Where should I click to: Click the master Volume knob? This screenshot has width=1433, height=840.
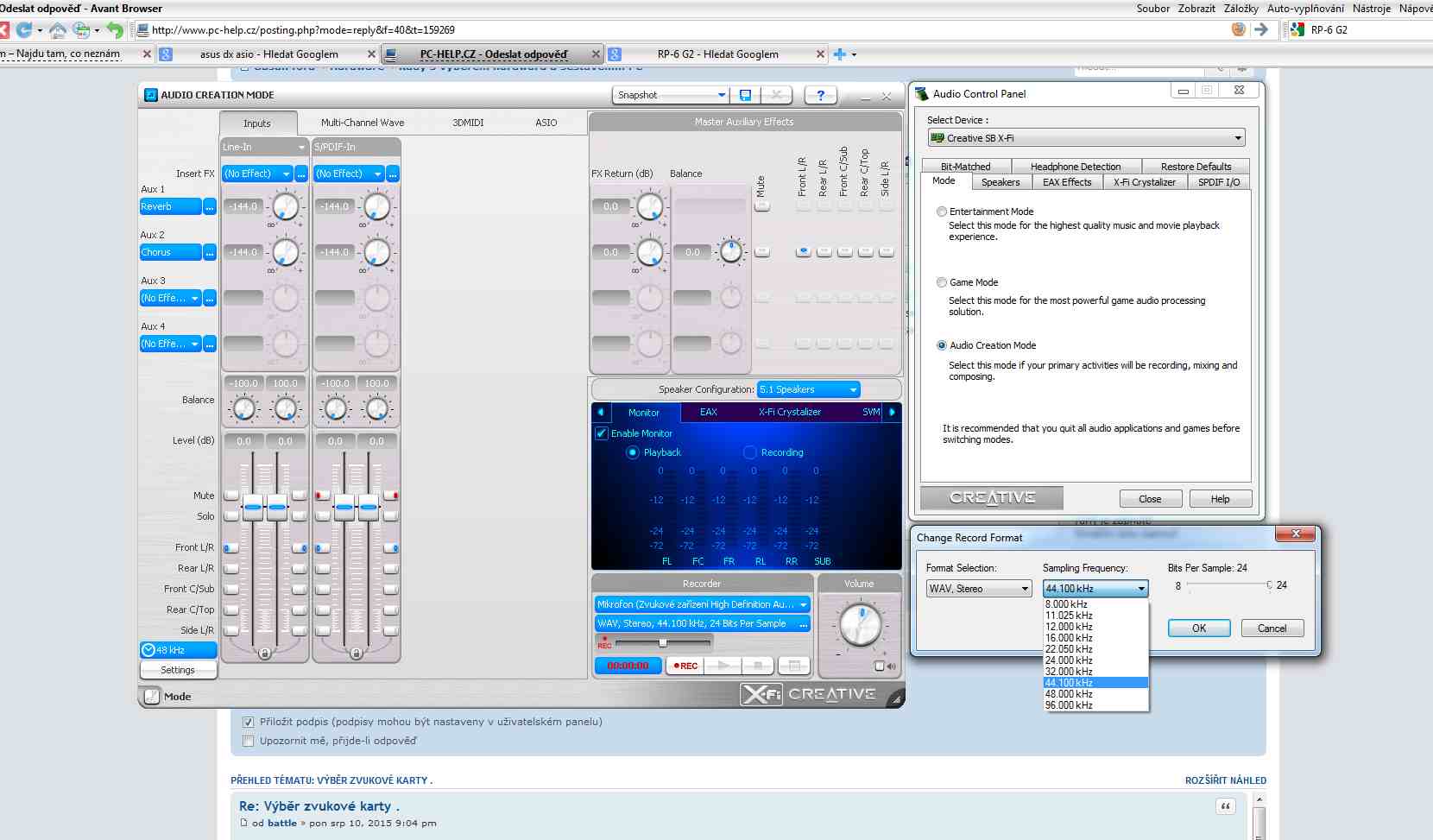[861, 623]
